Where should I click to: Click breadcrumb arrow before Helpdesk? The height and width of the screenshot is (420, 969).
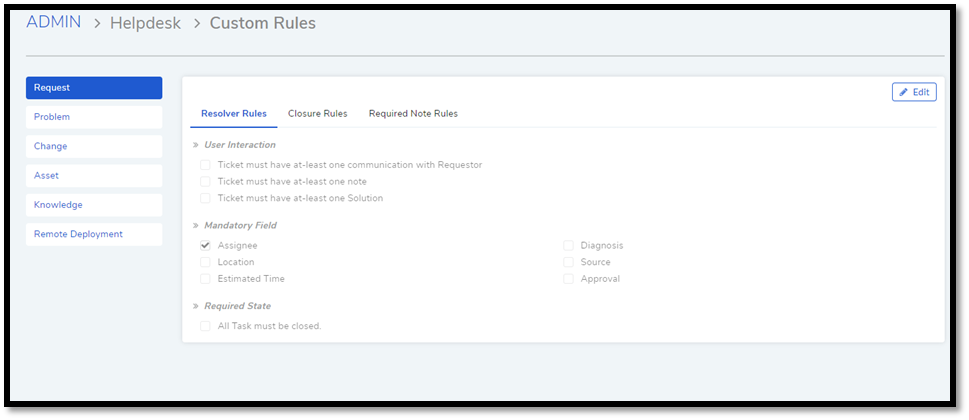point(96,24)
